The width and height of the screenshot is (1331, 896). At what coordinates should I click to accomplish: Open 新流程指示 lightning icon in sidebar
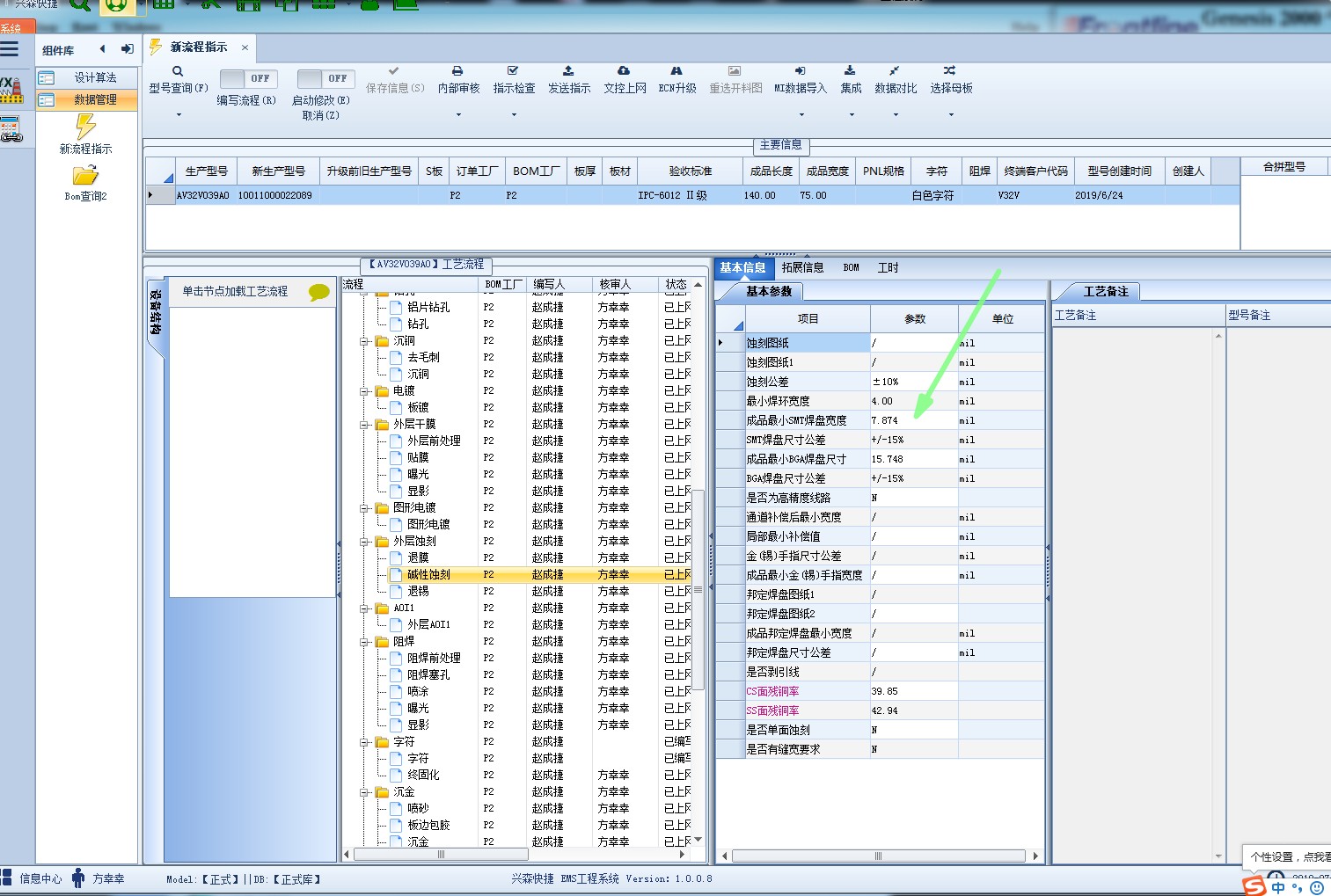pyautogui.click(x=85, y=127)
